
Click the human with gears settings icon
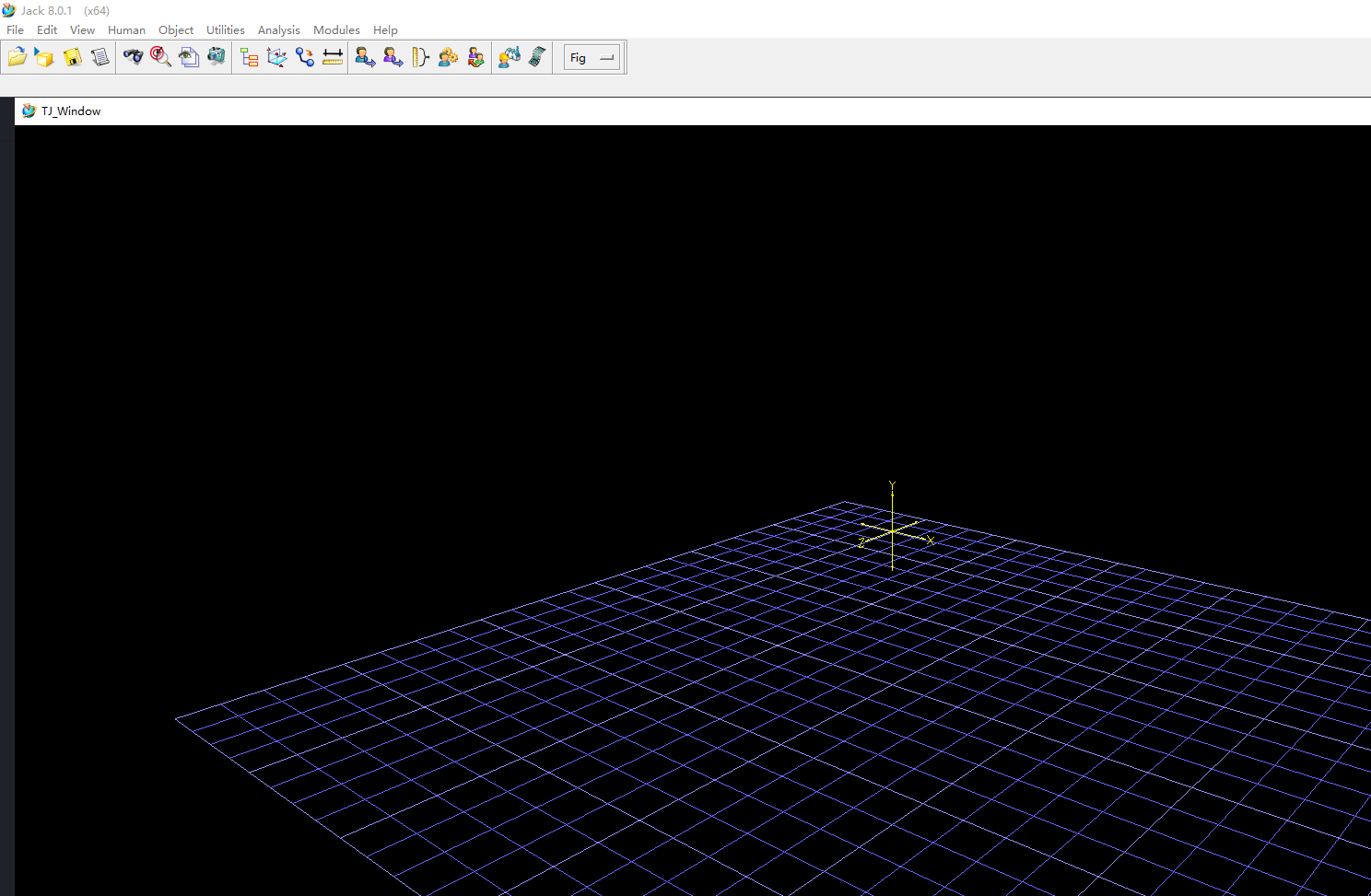[449, 57]
